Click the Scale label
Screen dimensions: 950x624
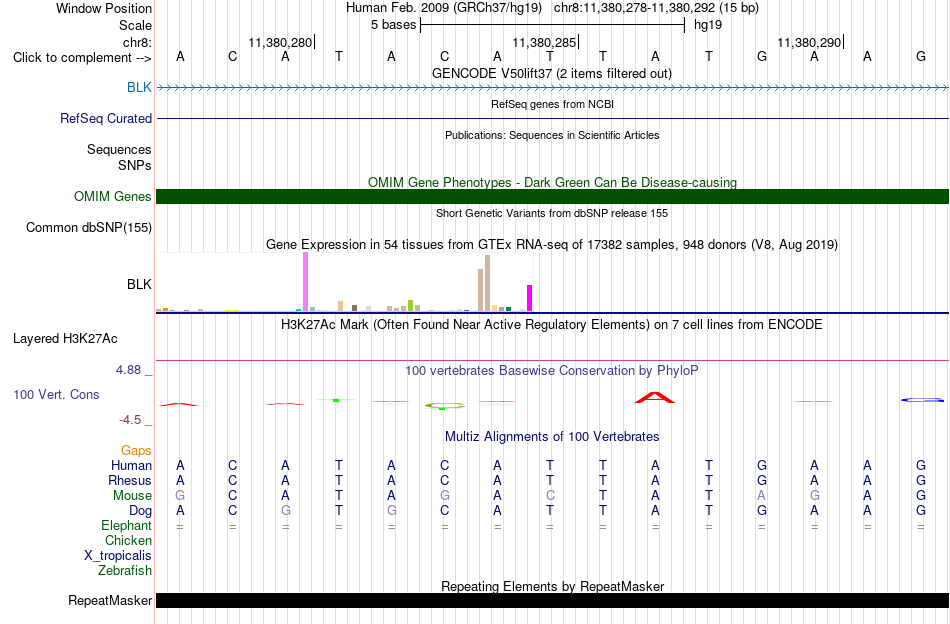pyautogui.click(x=136, y=25)
